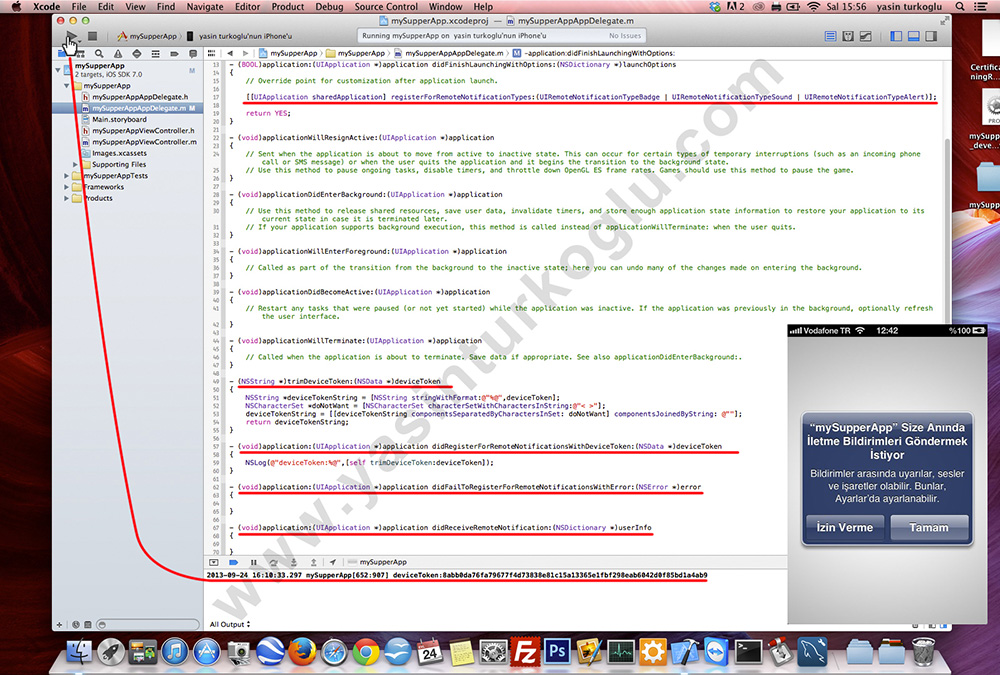Expand the mySupperAppTests group
Image resolution: width=1000 pixels, height=675 pixels.
[x=66, y=175]
